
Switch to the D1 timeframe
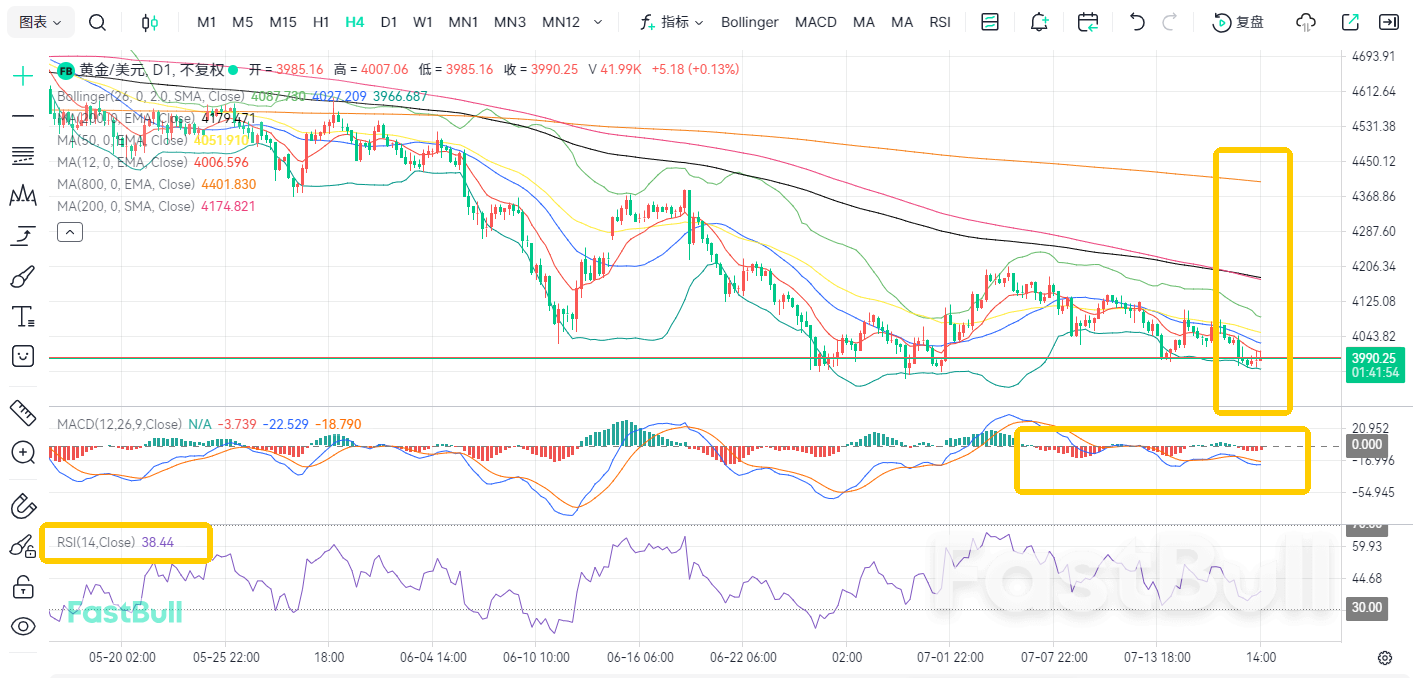point(389,22)
